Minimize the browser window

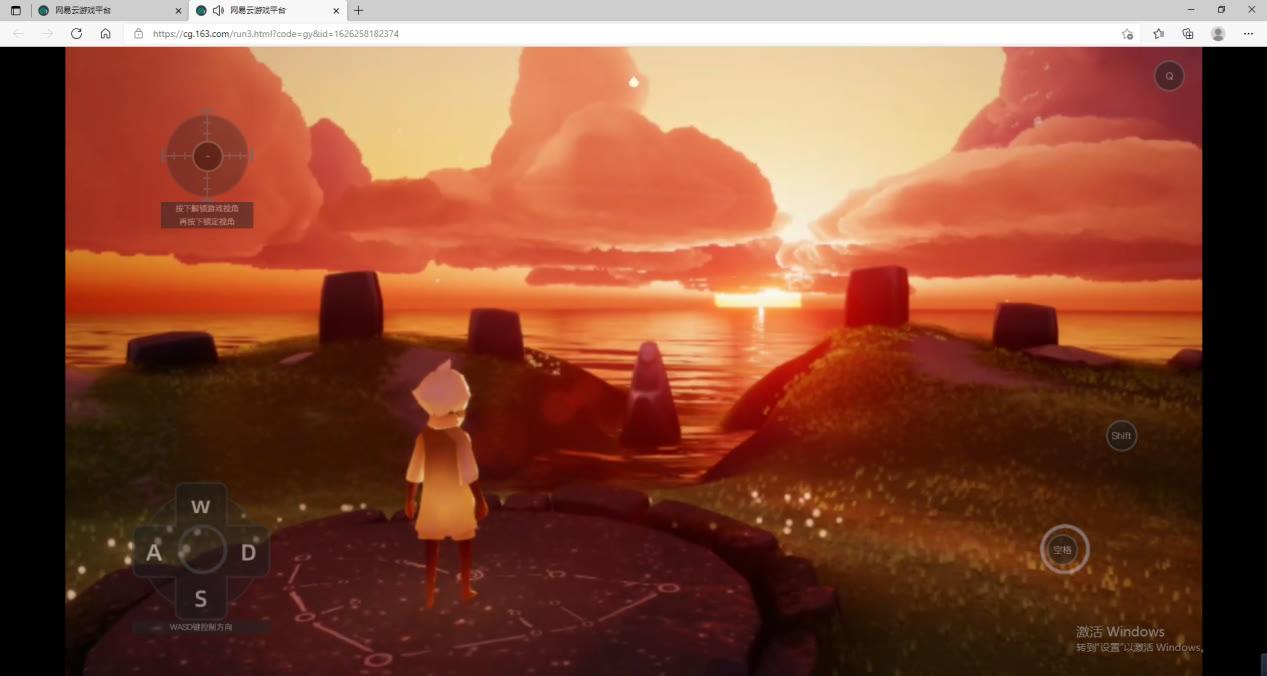tap(1190, 9)
